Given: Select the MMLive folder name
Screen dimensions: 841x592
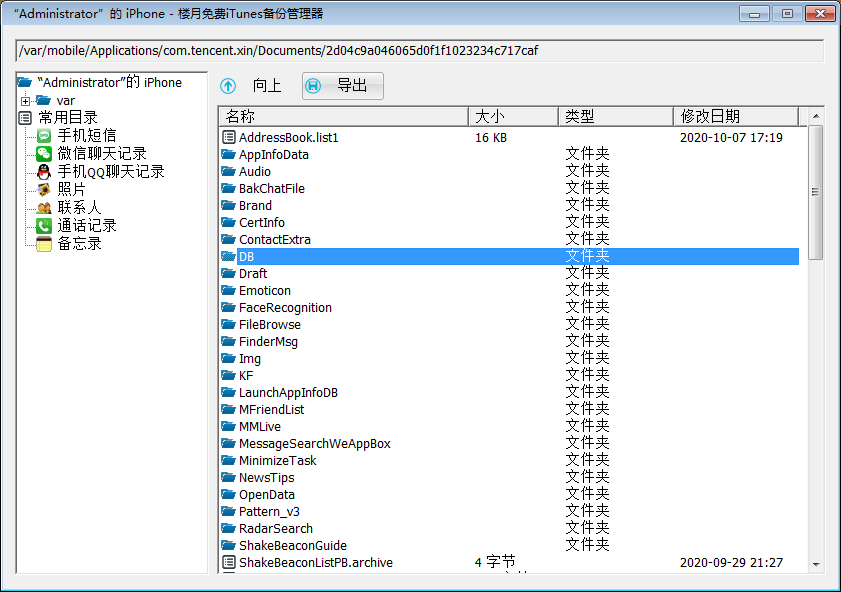Looking at the screenshot, I should (x=260, y=426).
